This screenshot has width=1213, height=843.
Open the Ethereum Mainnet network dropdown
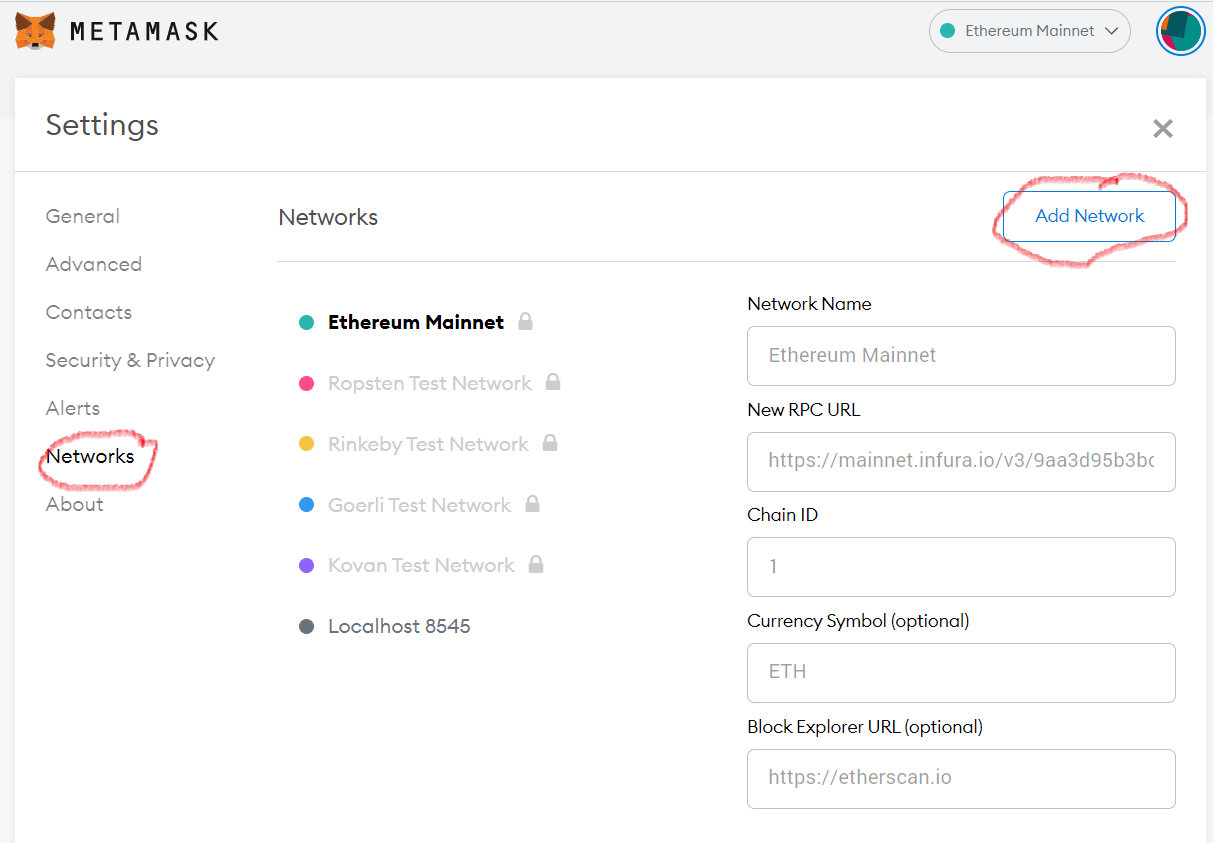1030,31
